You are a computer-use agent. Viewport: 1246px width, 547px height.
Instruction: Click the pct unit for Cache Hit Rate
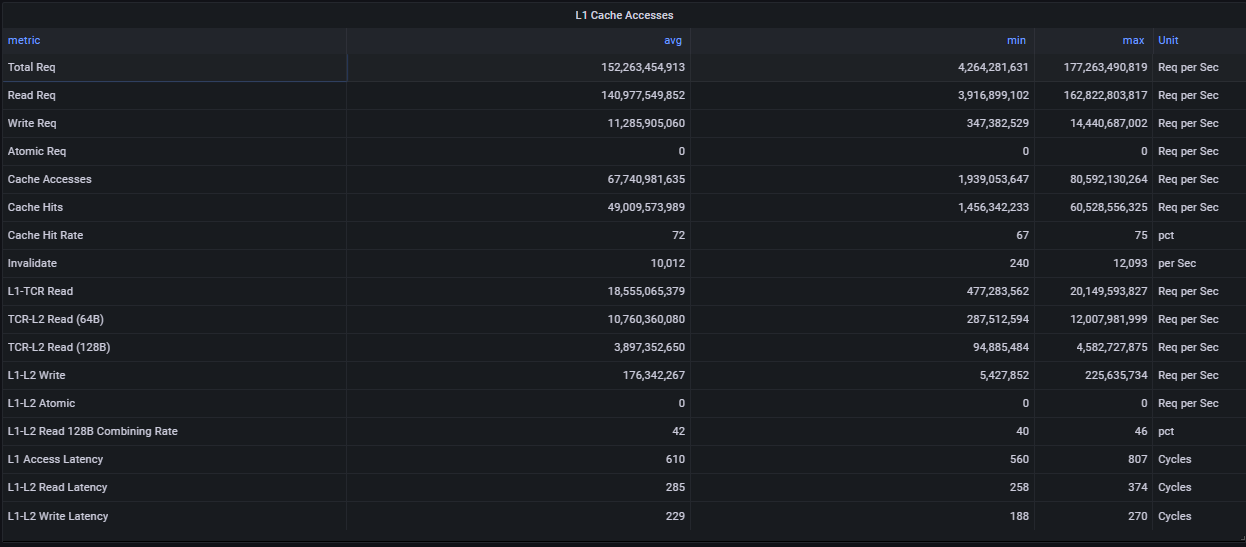pos(1166,235)
